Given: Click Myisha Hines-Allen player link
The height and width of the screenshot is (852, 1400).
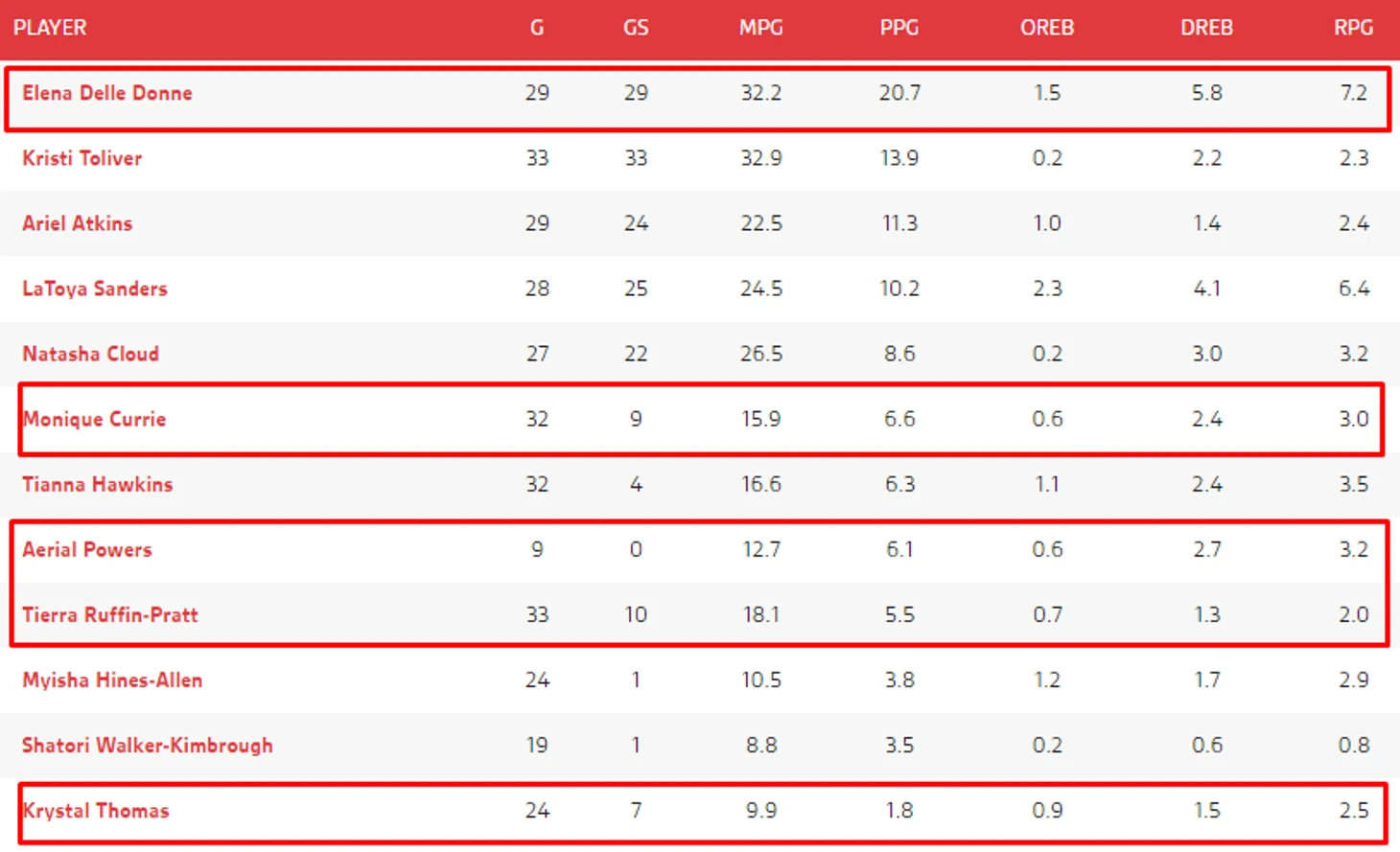Looking at the screenshot, I should [112, 679].
